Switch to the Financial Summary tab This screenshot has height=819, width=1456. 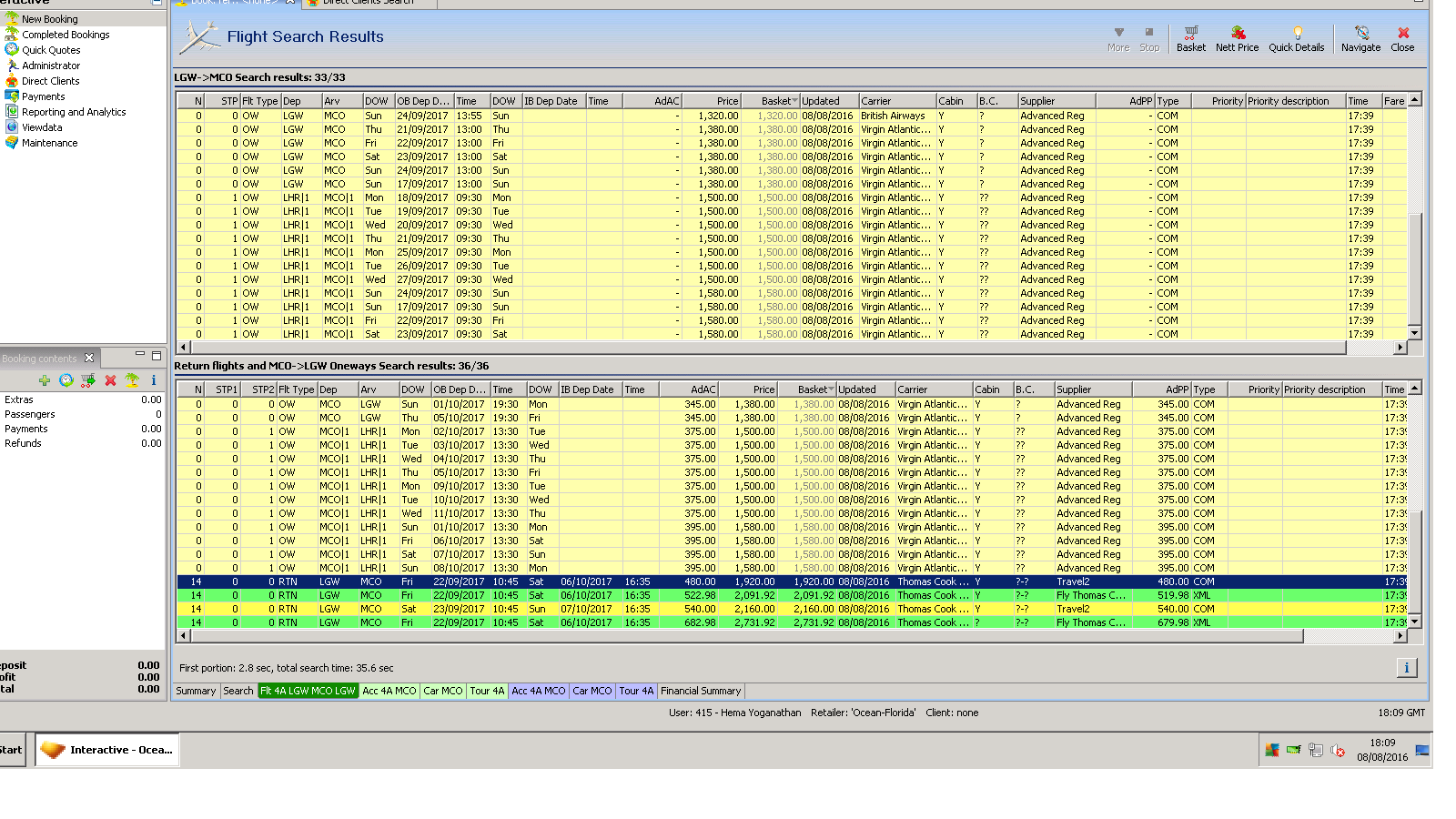click(x=700, y=692)
